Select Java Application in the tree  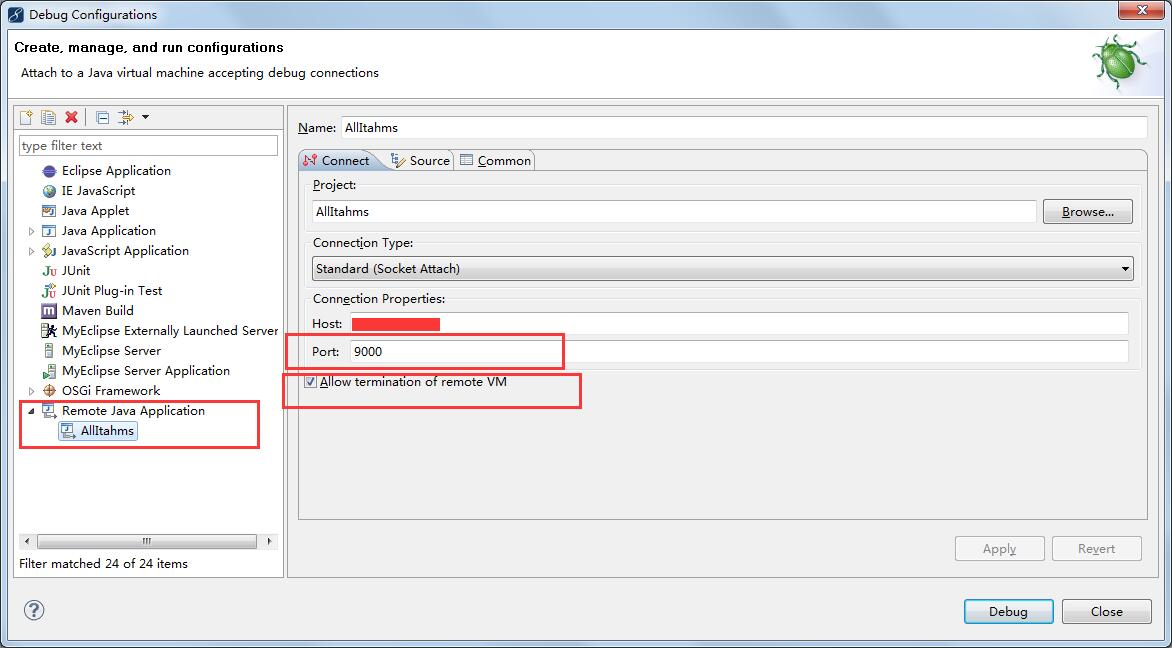click(108, 231)
